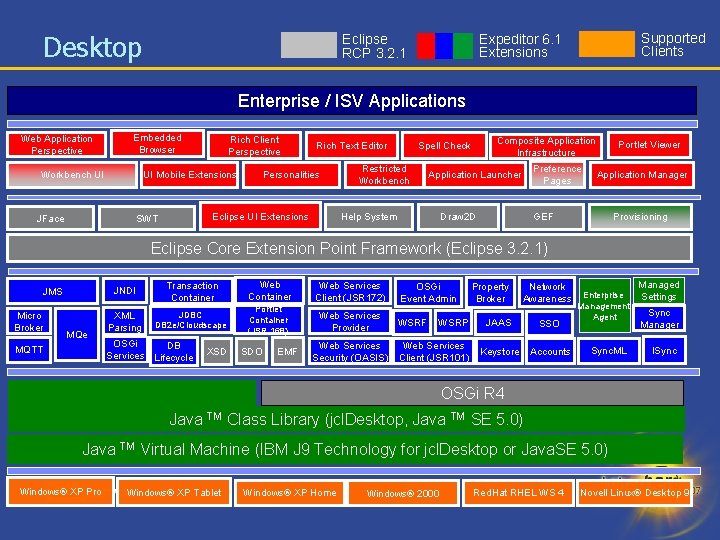Screen dimensions: 720x540
Task: Click the WSRF box
Action: tap(411, 322)
